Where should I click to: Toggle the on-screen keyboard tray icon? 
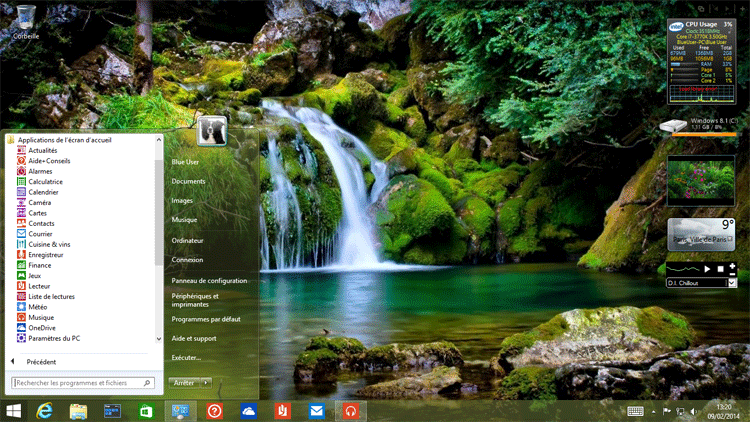click(636, 411)
